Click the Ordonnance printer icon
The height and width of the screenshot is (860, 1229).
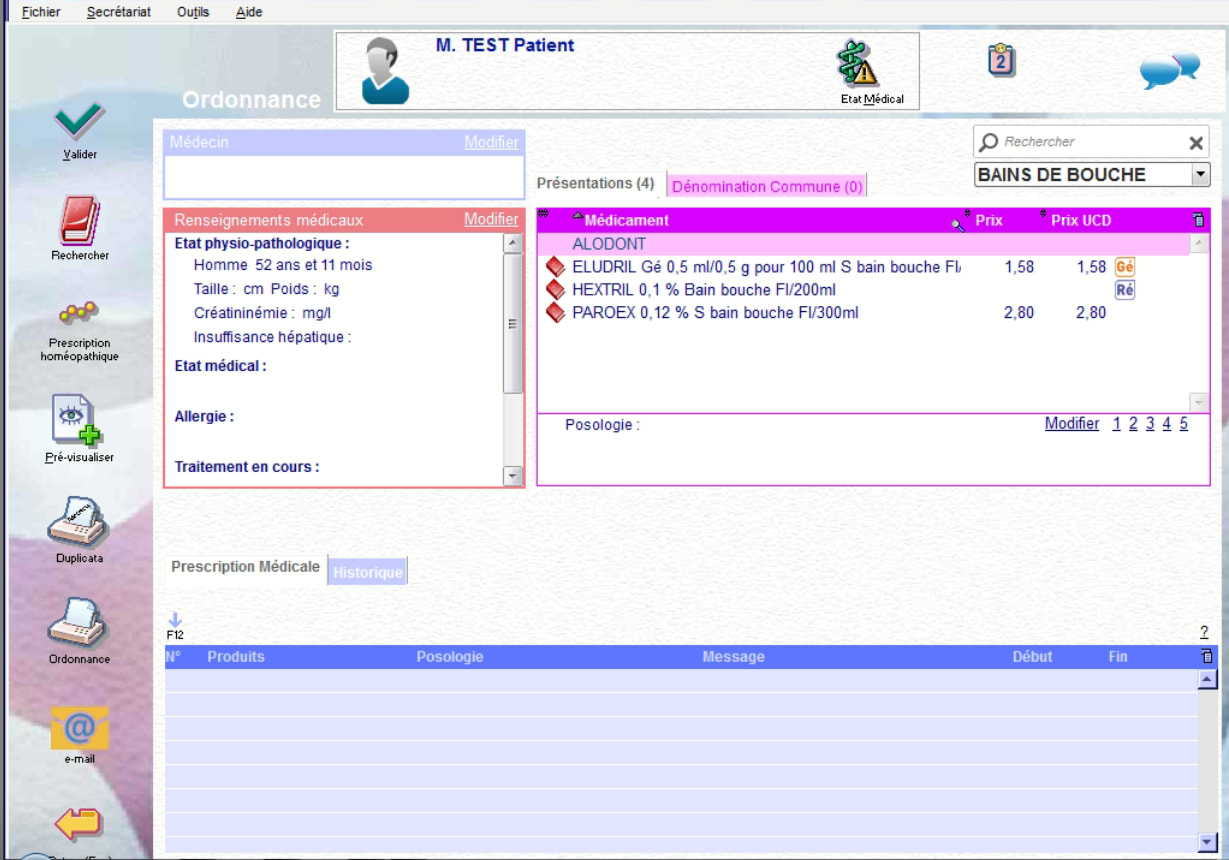[78, 622]
